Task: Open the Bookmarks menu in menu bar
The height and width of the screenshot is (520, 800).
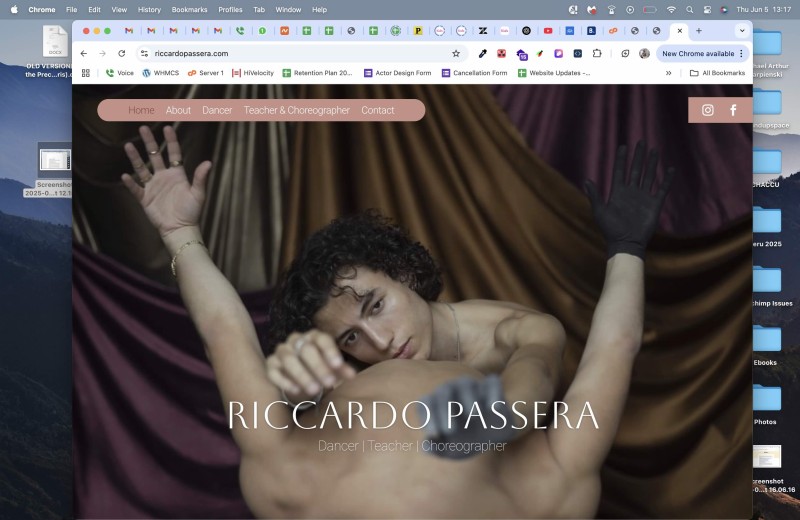Action: (x=189, y=9)
